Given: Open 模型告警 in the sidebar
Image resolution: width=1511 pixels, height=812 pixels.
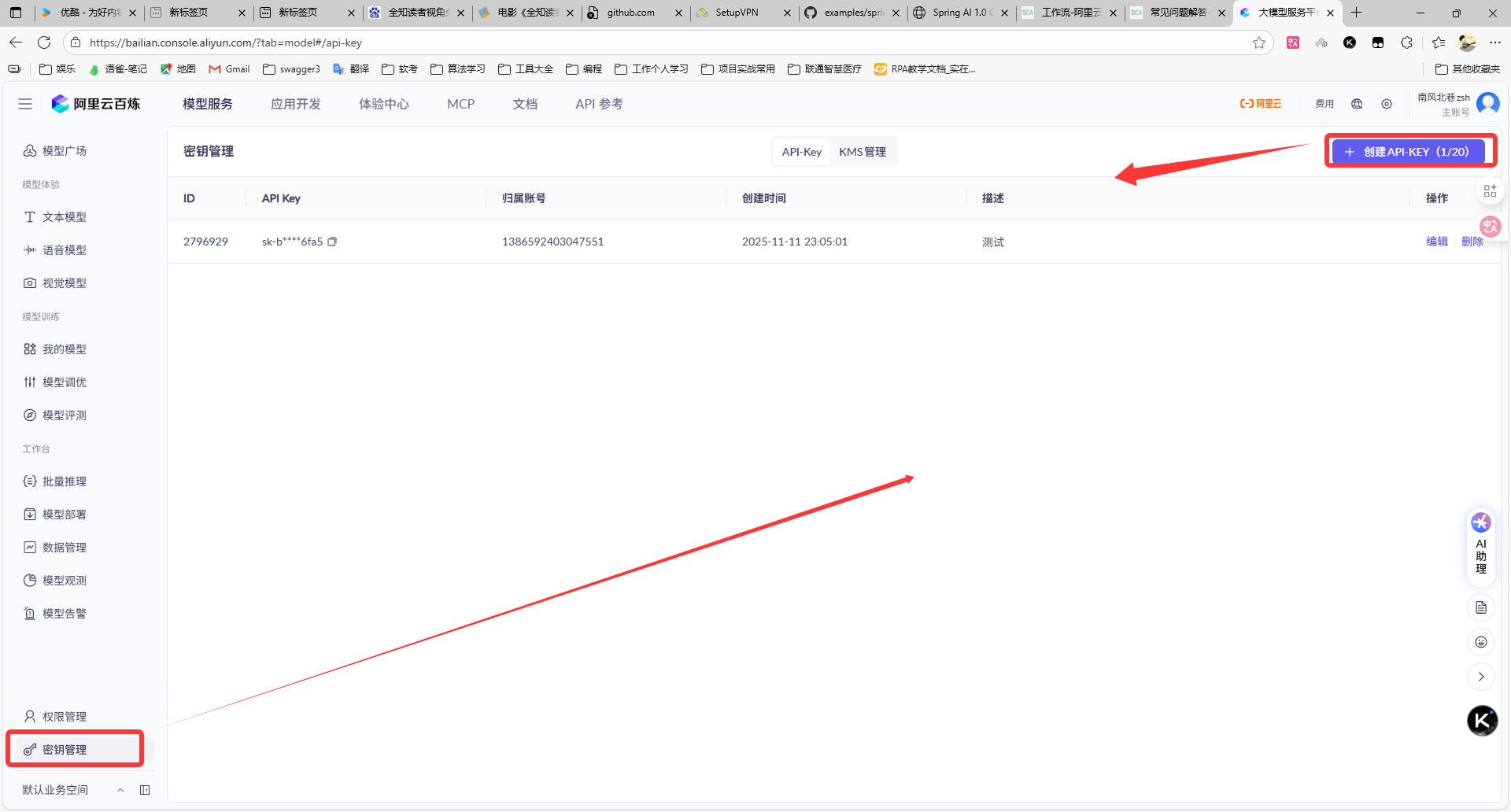Looking at the screenshot, I should point(55,614).
